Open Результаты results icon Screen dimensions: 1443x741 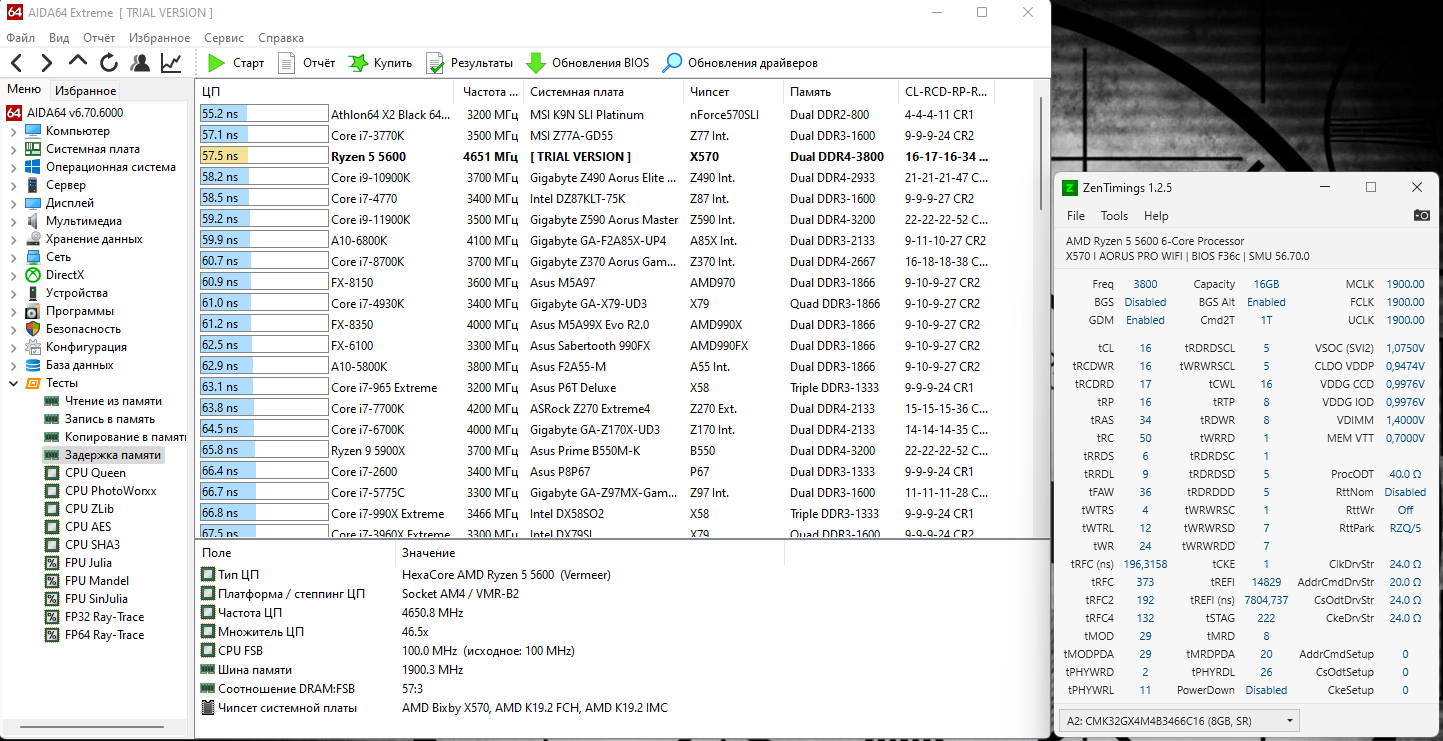point(435,63)
